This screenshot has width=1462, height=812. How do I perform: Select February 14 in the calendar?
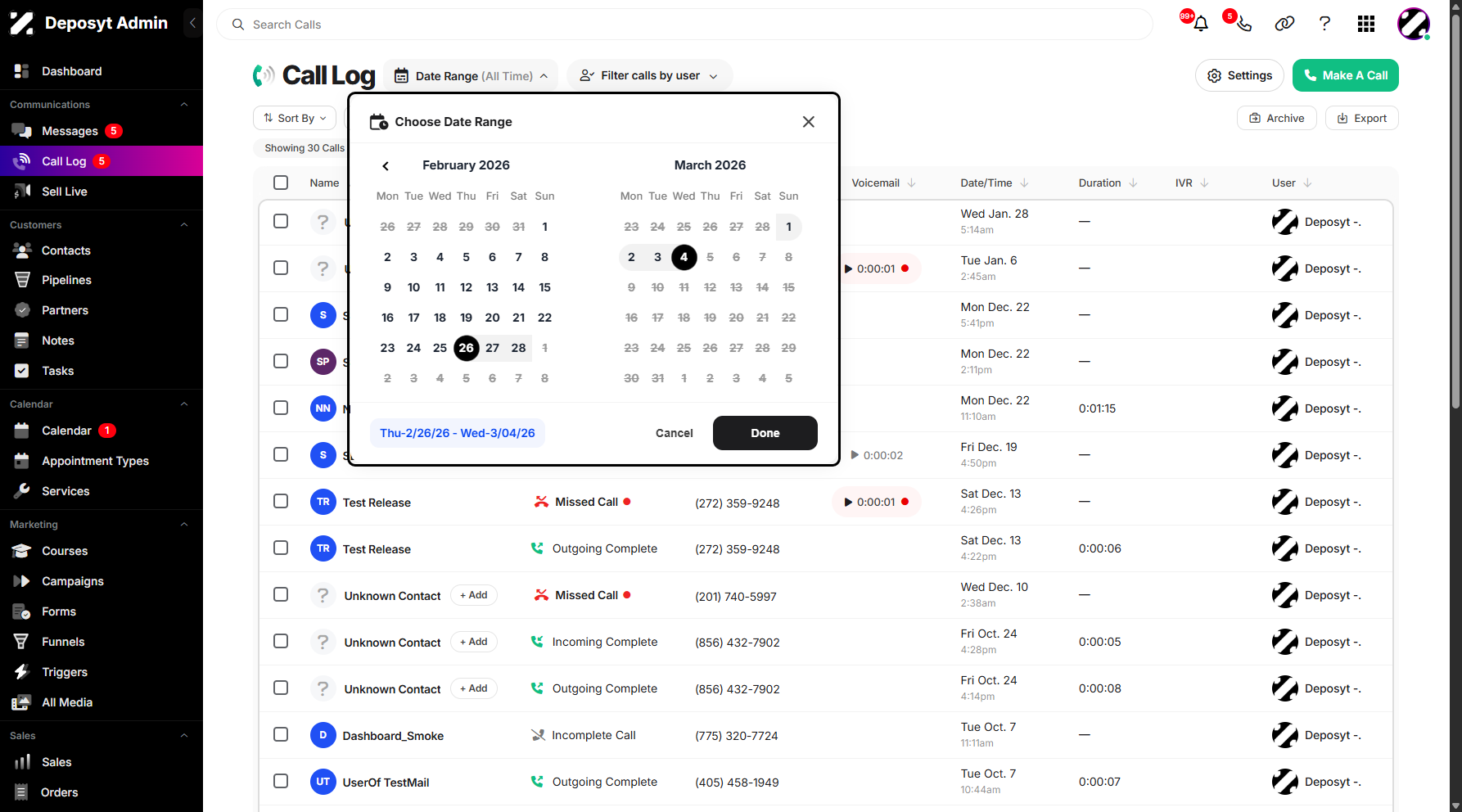pos(518,287)
